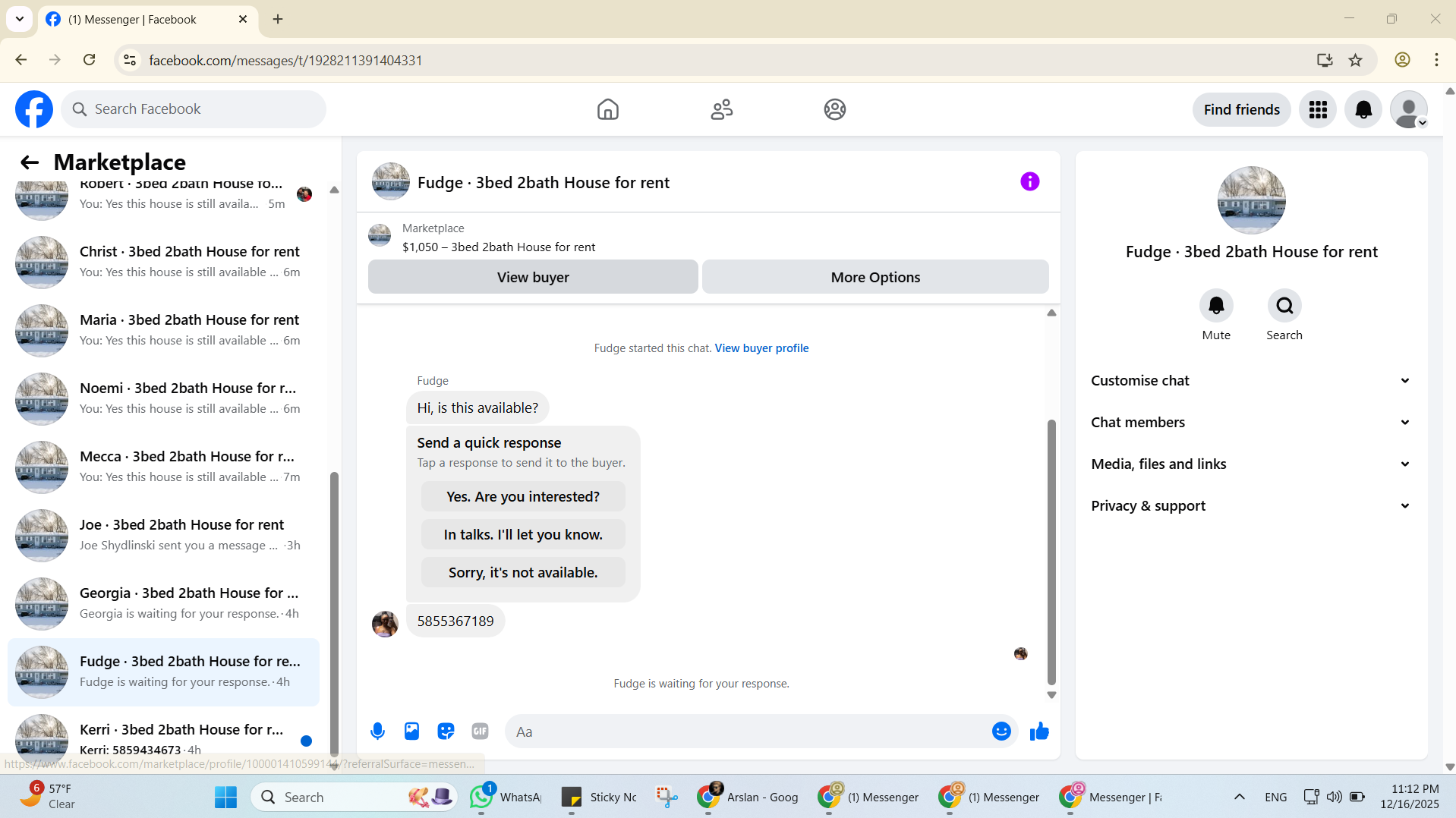Viewport: 1456px width, 818px height.
Task: Open the Groups icon in top navigation
Action: coord(835,109)
